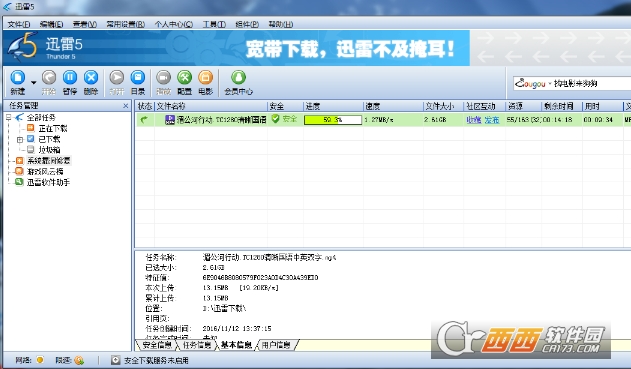Image resolution: width=631 pixels, height=369 pixels.
Task: Sort by the 资源 column header
Action: (523, 106)
